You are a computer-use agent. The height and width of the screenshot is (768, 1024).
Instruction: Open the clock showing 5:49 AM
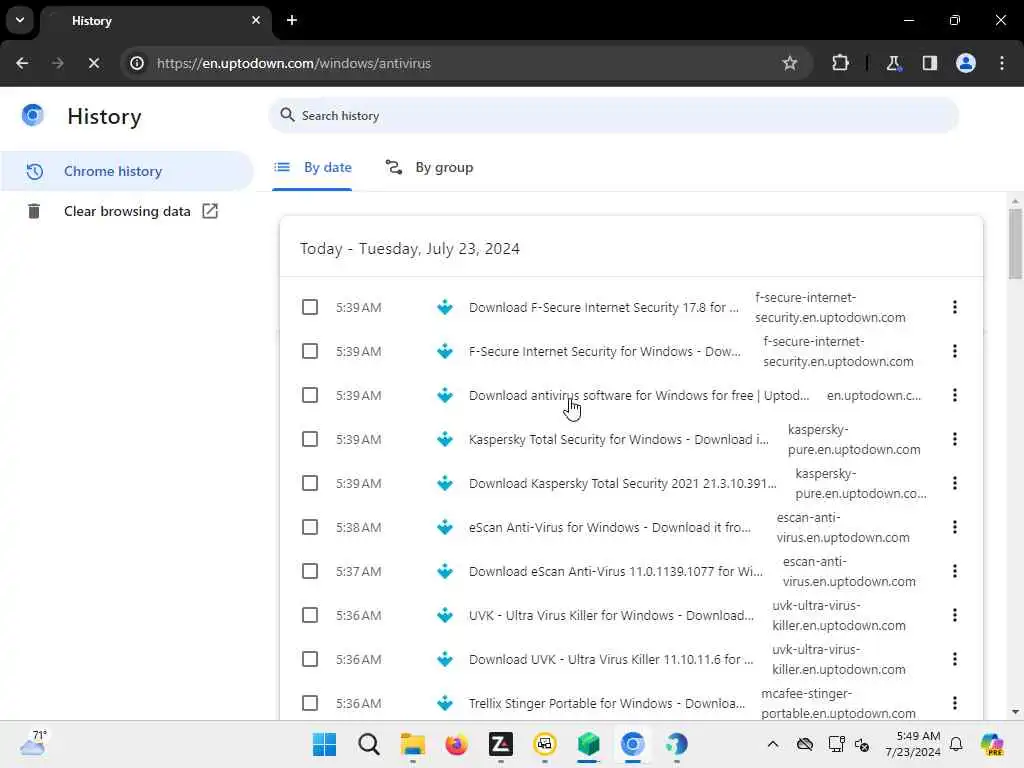coord(913,744)
